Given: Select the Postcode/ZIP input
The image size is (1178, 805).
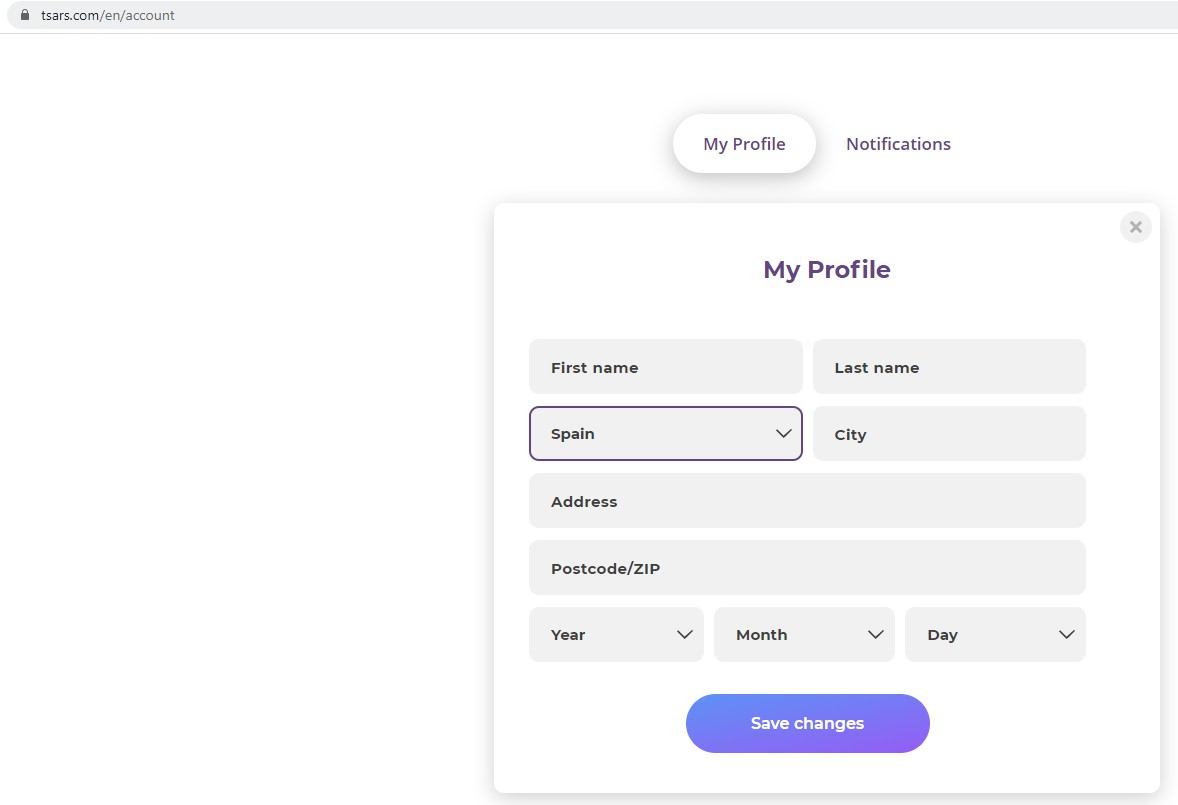Looking at the screenshot, I should click(x=806, y=568).
